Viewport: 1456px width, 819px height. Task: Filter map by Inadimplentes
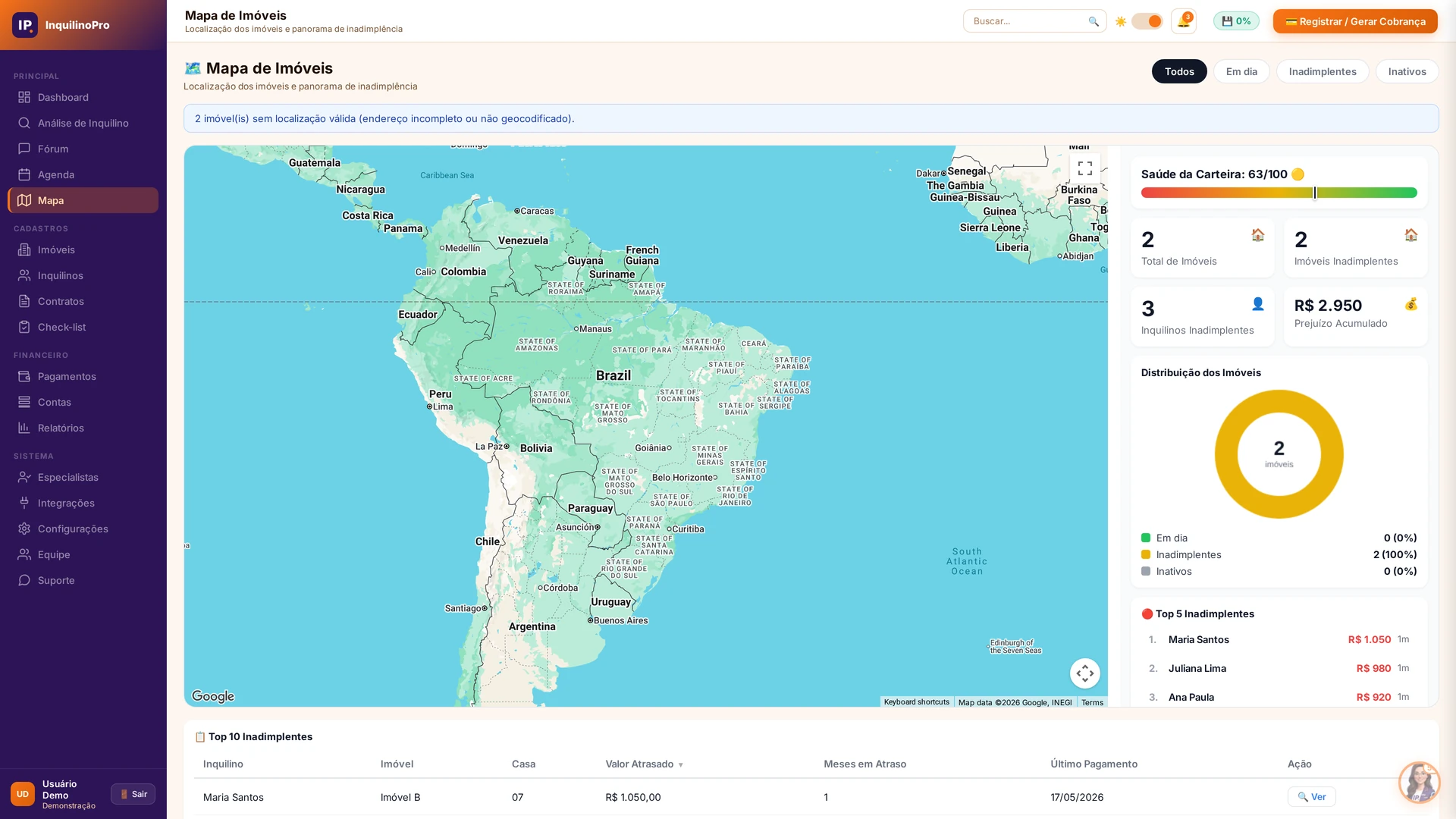coord(1323,71)
